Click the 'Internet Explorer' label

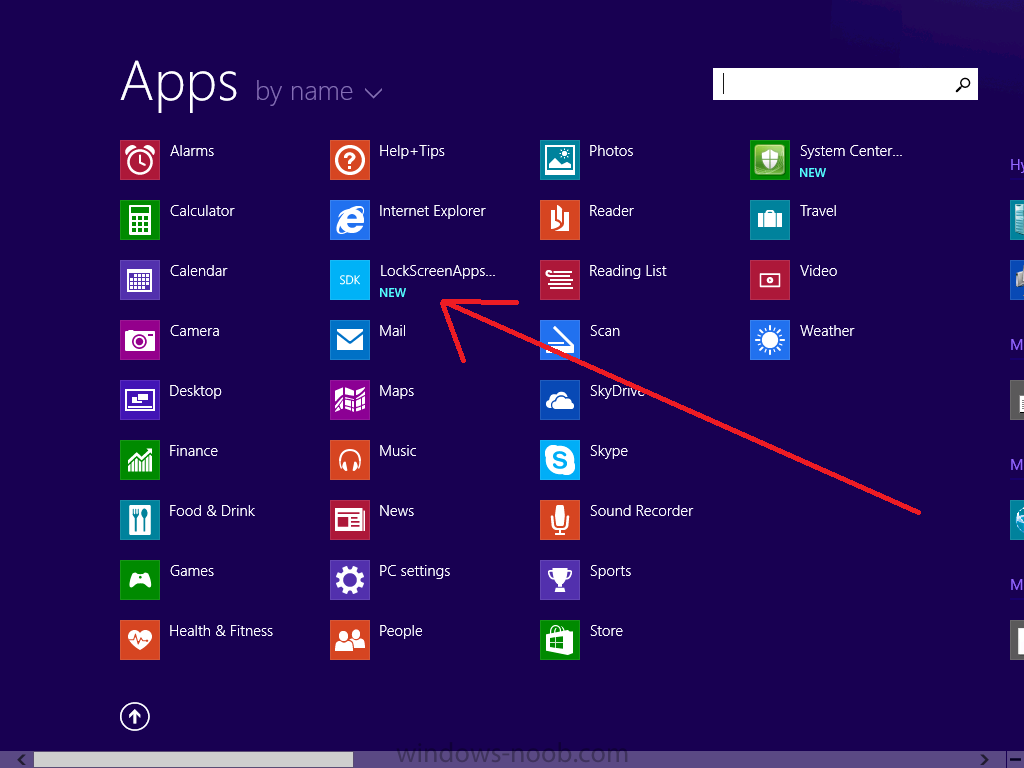[432, 211]
